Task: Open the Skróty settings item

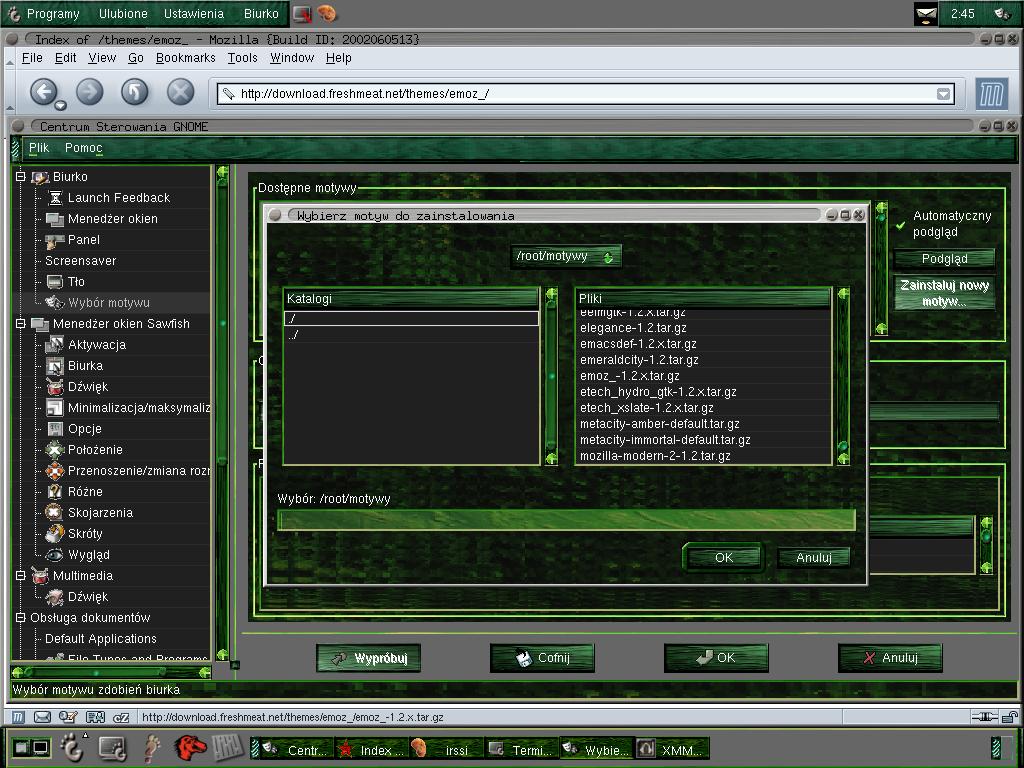Action: click(85, 534)
